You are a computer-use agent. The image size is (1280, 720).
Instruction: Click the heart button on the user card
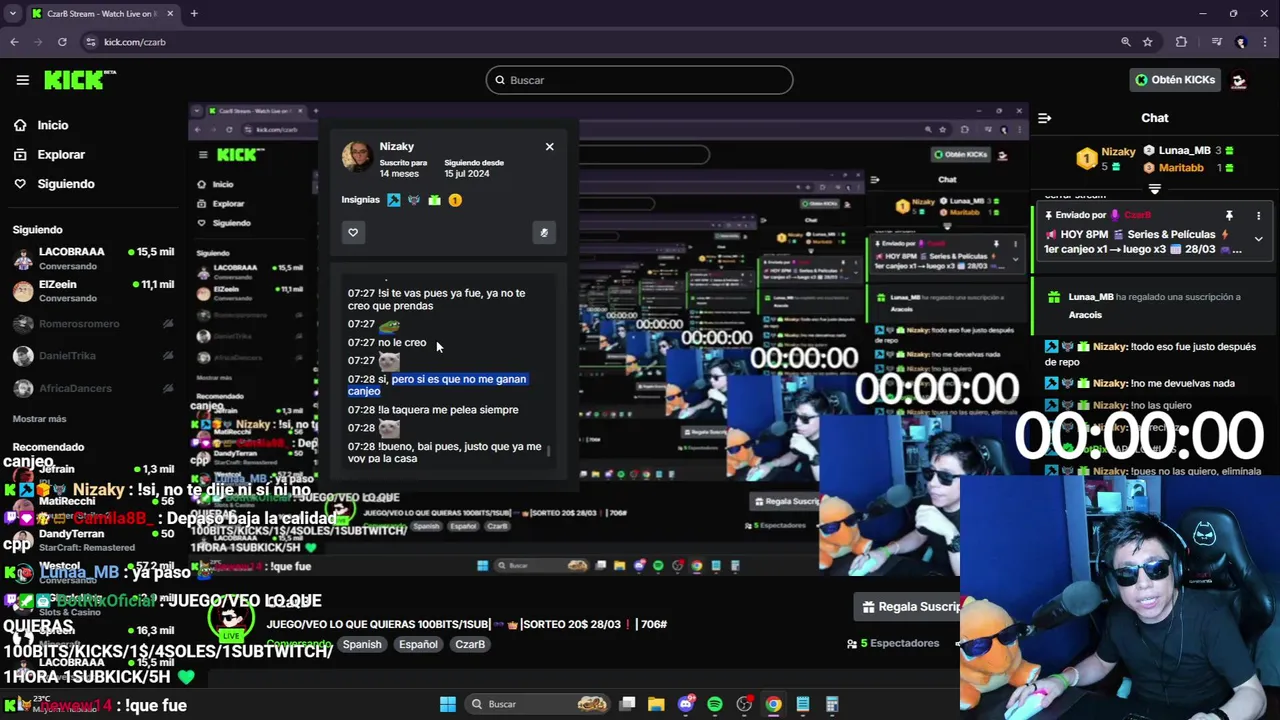353,232
